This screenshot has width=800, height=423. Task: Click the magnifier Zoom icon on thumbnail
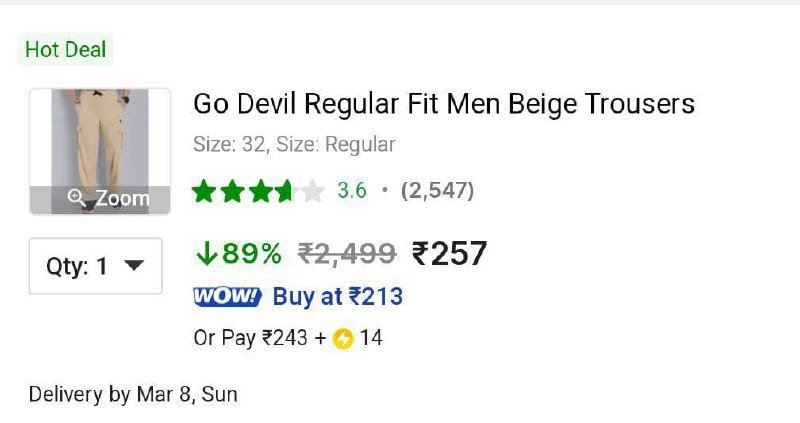pos(77,197)
